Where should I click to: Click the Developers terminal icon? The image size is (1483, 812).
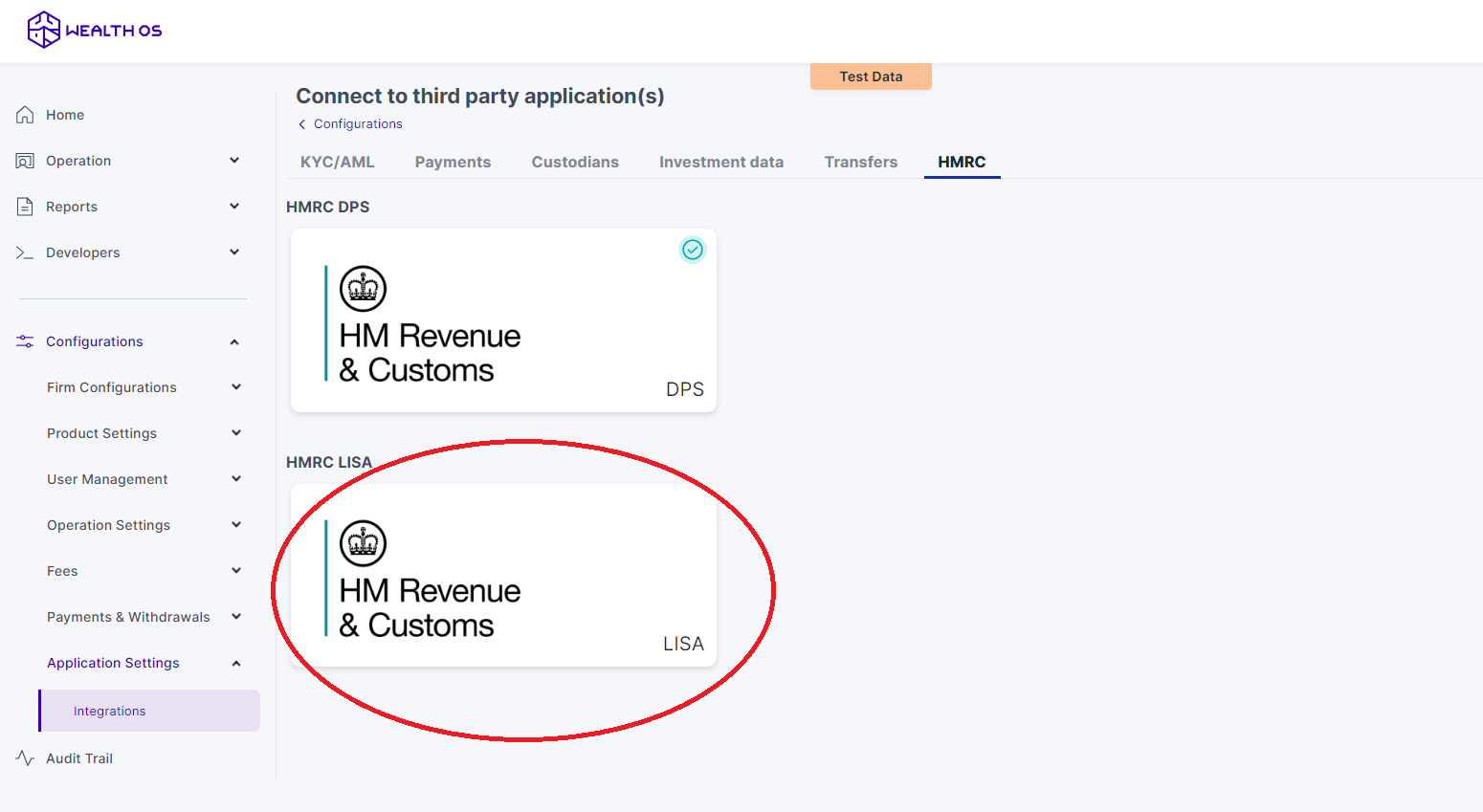[25, 252]
